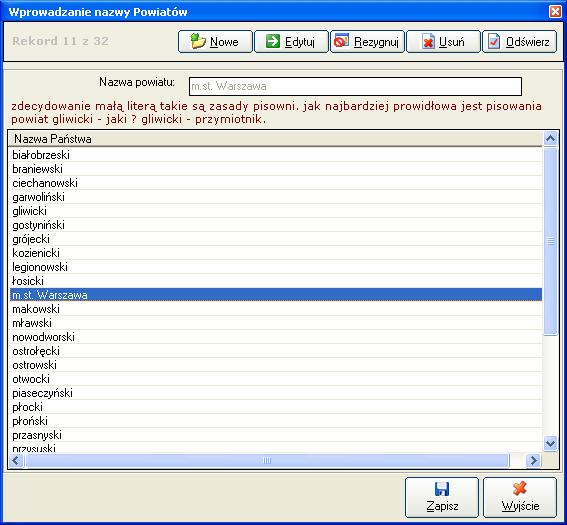This screenshot has width=567, height=525.
Task: Click the Edytuj button
Action: 291,42
